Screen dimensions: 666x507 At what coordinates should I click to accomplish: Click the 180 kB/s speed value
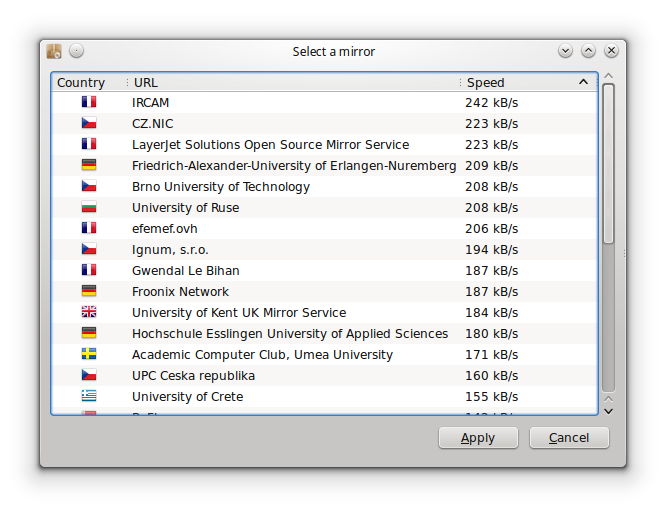pos(491,334)
